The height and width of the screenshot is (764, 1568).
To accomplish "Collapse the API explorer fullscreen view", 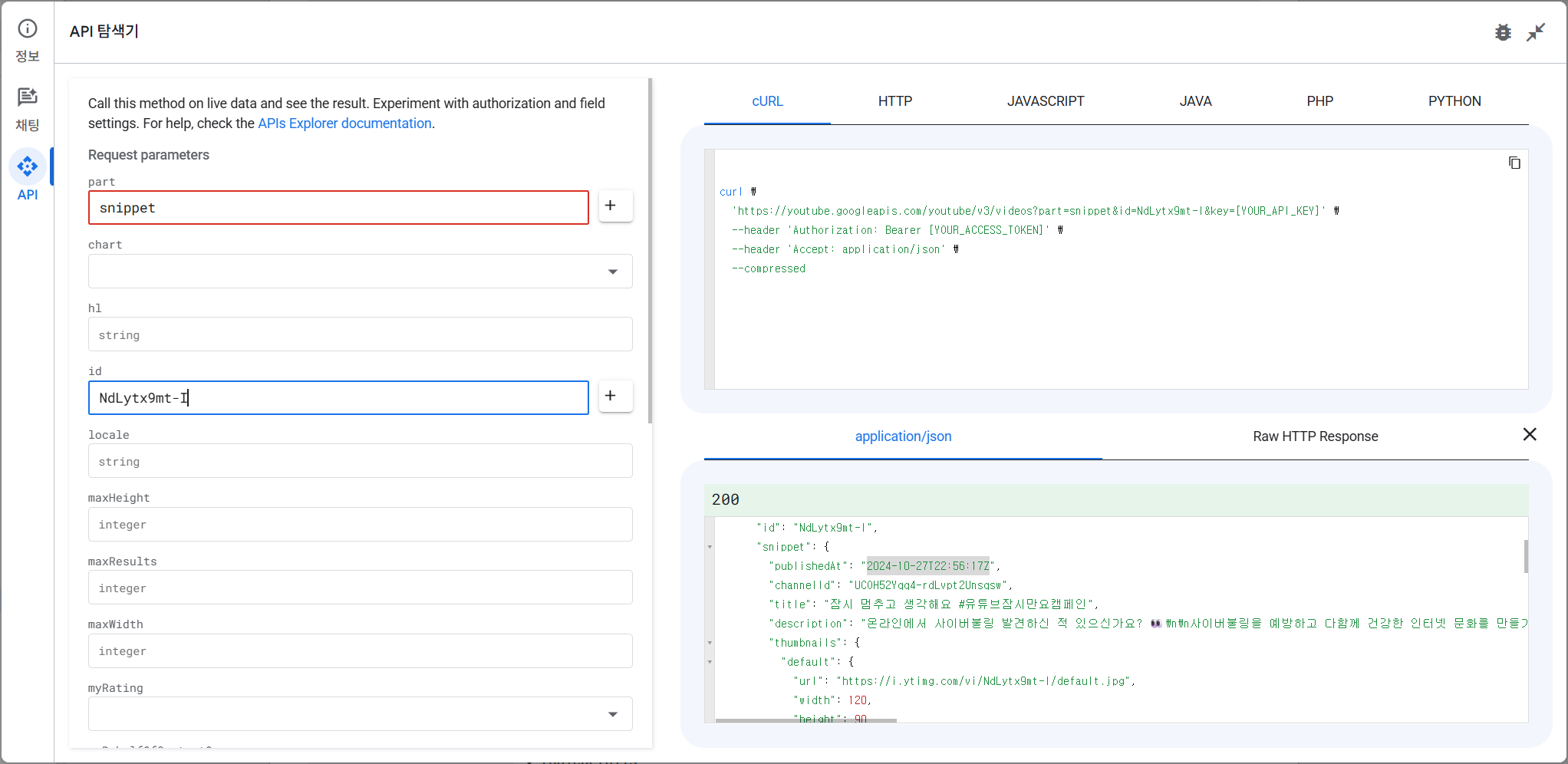I will (x=1536, y=32).
